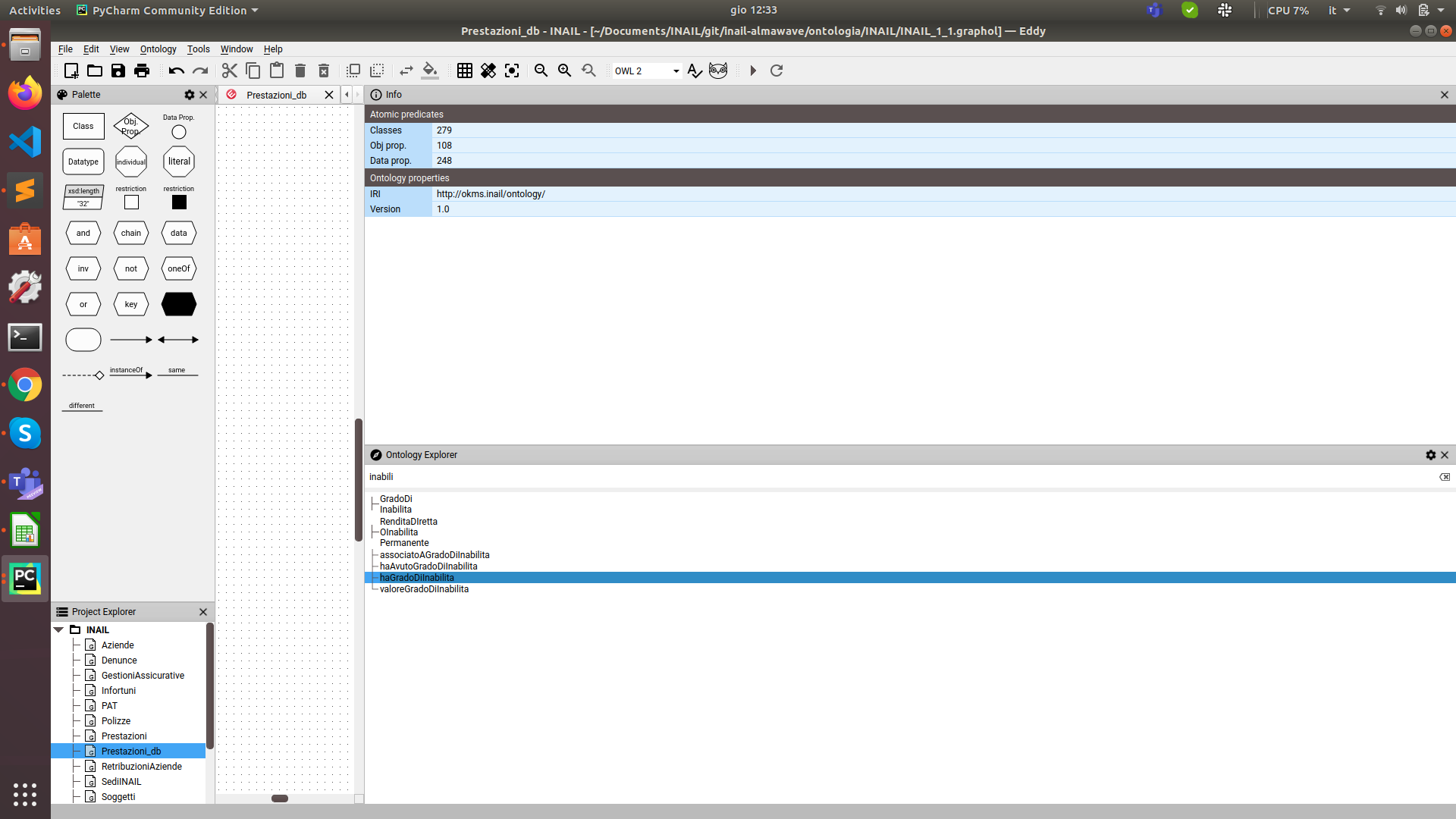Undo the last action

[177, 71]
